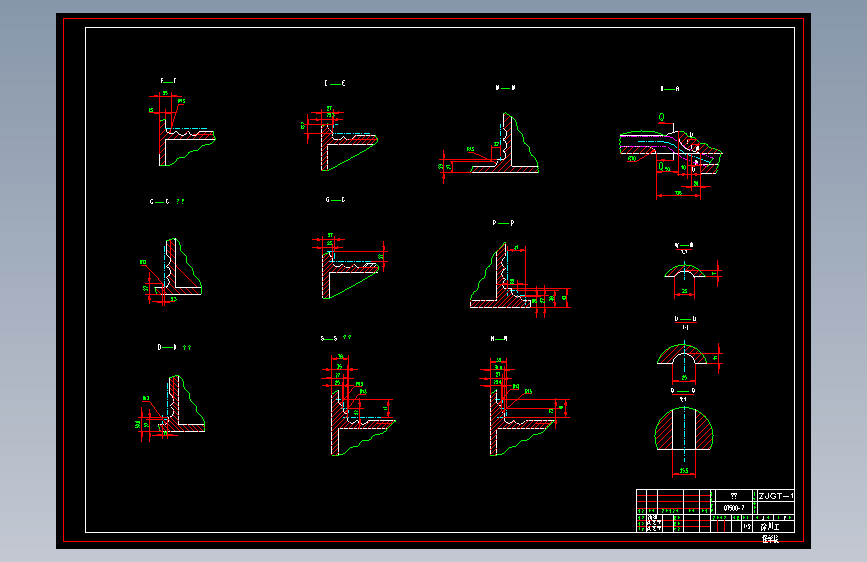Select the E—E section label at top middle
This screenshot has width=867, height=562.
point(335,83)
